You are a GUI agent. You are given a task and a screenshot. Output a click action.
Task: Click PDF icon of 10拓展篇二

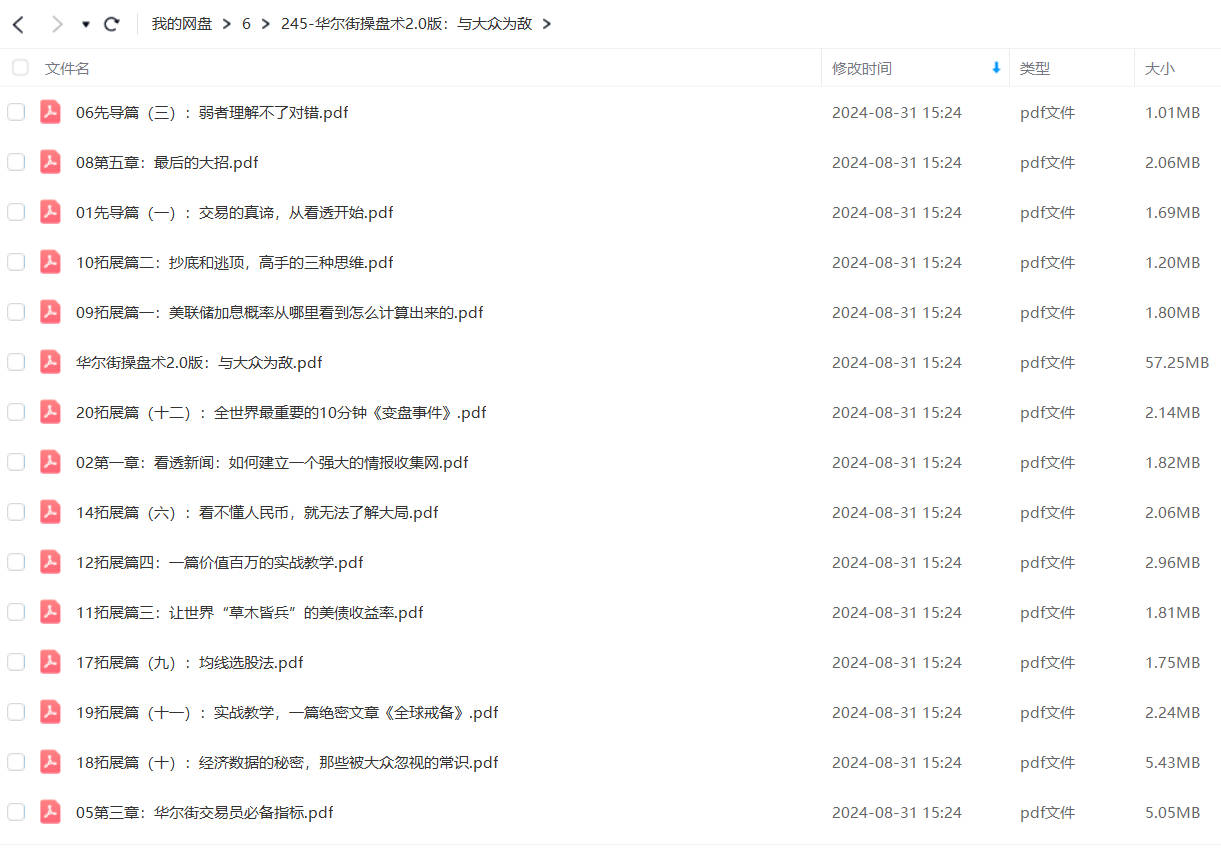pyautogui.click(x=50, y=262)
